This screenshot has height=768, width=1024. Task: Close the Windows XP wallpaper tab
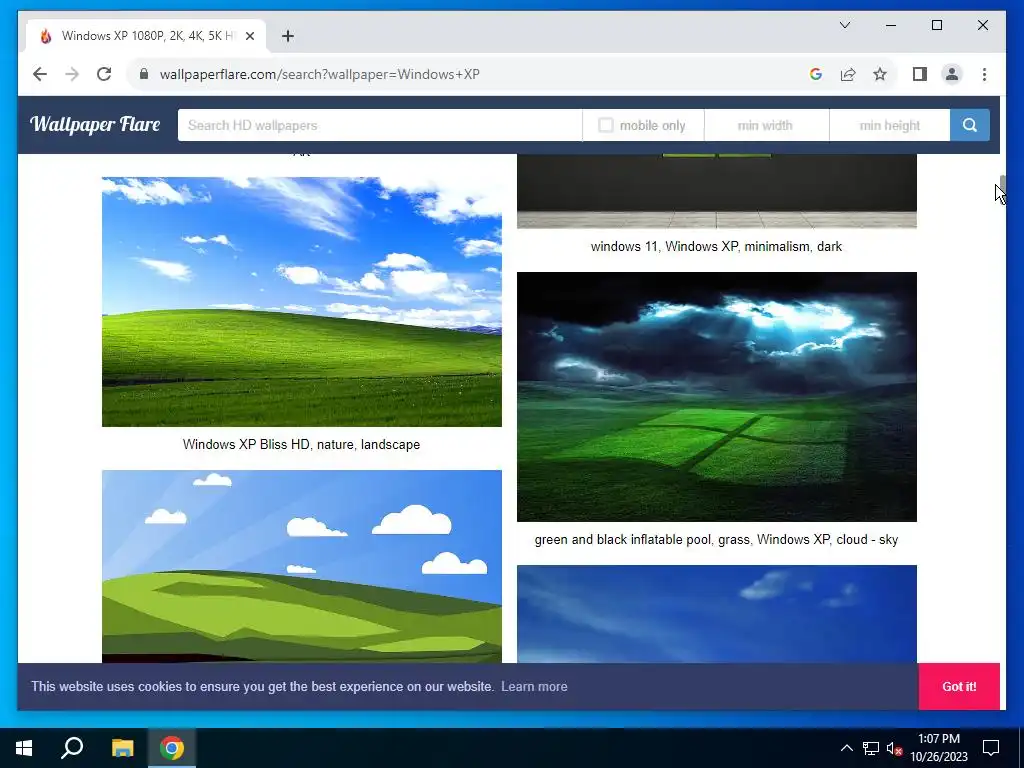249,36
